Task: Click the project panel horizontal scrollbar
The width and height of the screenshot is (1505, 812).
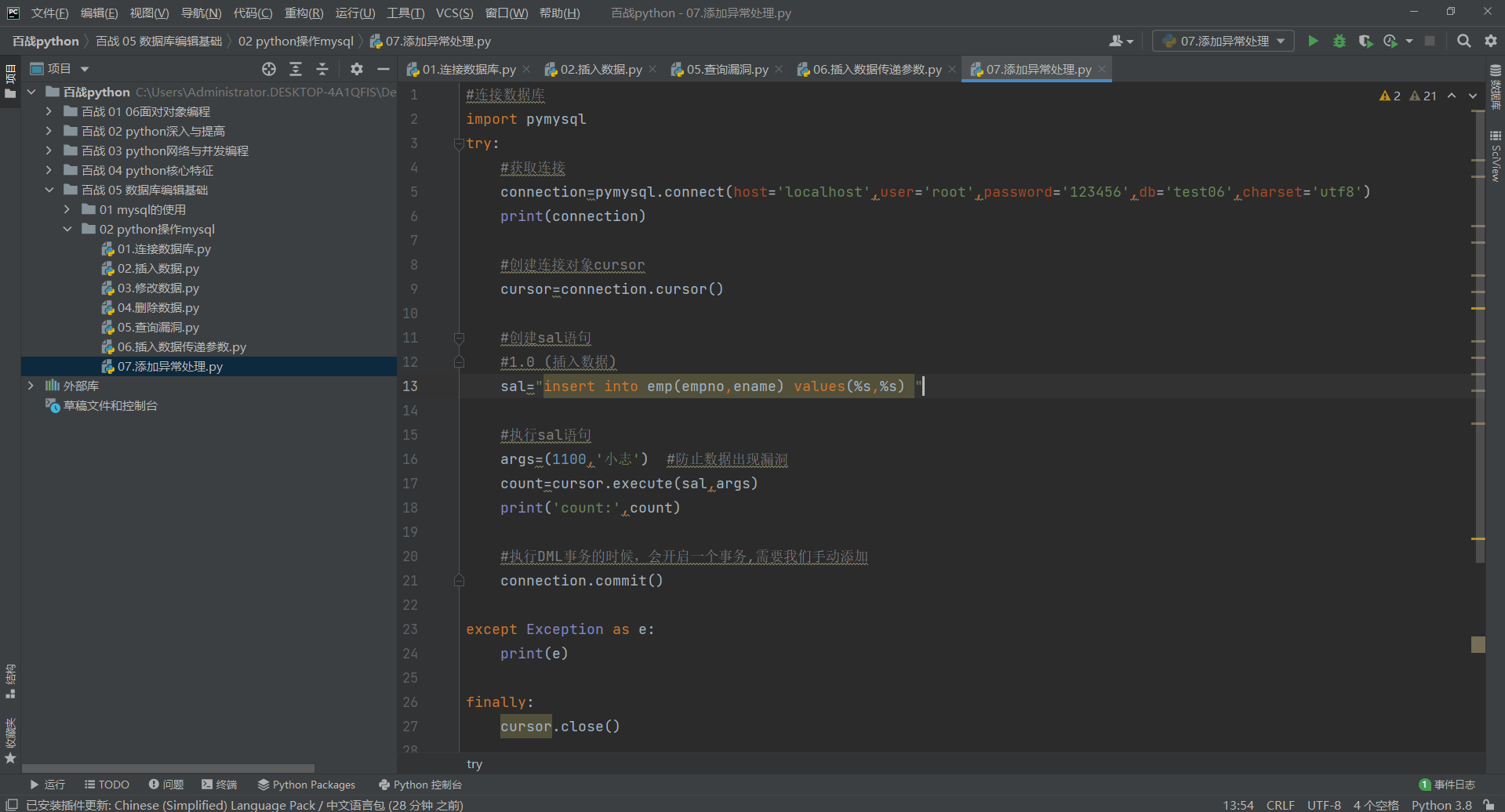Action: pos(168,769)
